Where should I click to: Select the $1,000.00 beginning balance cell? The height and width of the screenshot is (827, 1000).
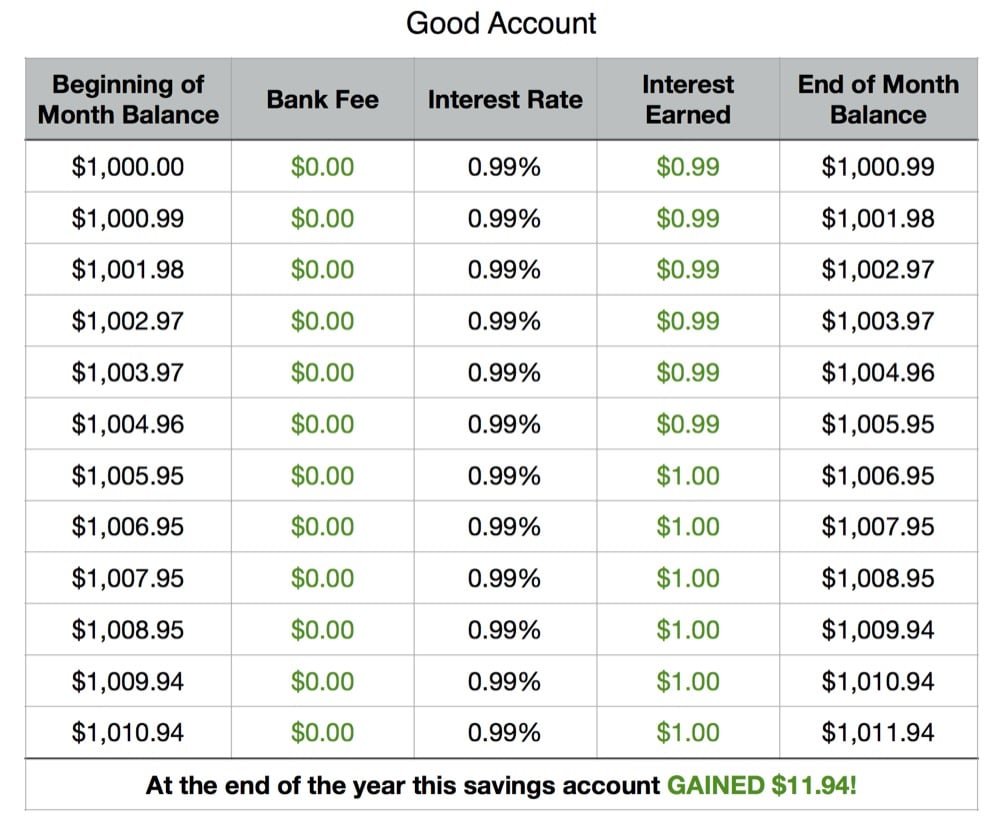pyautogui.click(x=128, y=167)
